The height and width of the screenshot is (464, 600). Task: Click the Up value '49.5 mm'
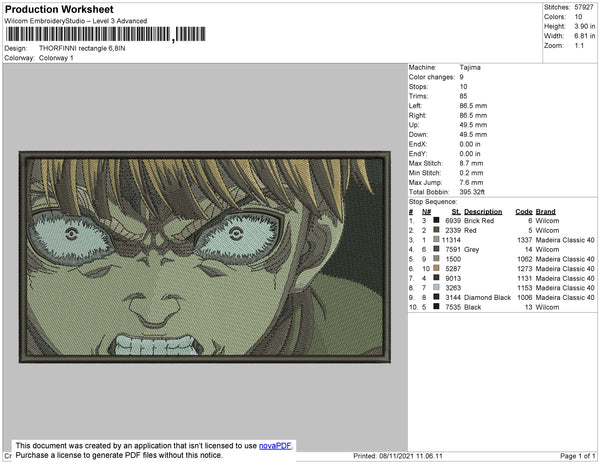[x=473, y=125]
